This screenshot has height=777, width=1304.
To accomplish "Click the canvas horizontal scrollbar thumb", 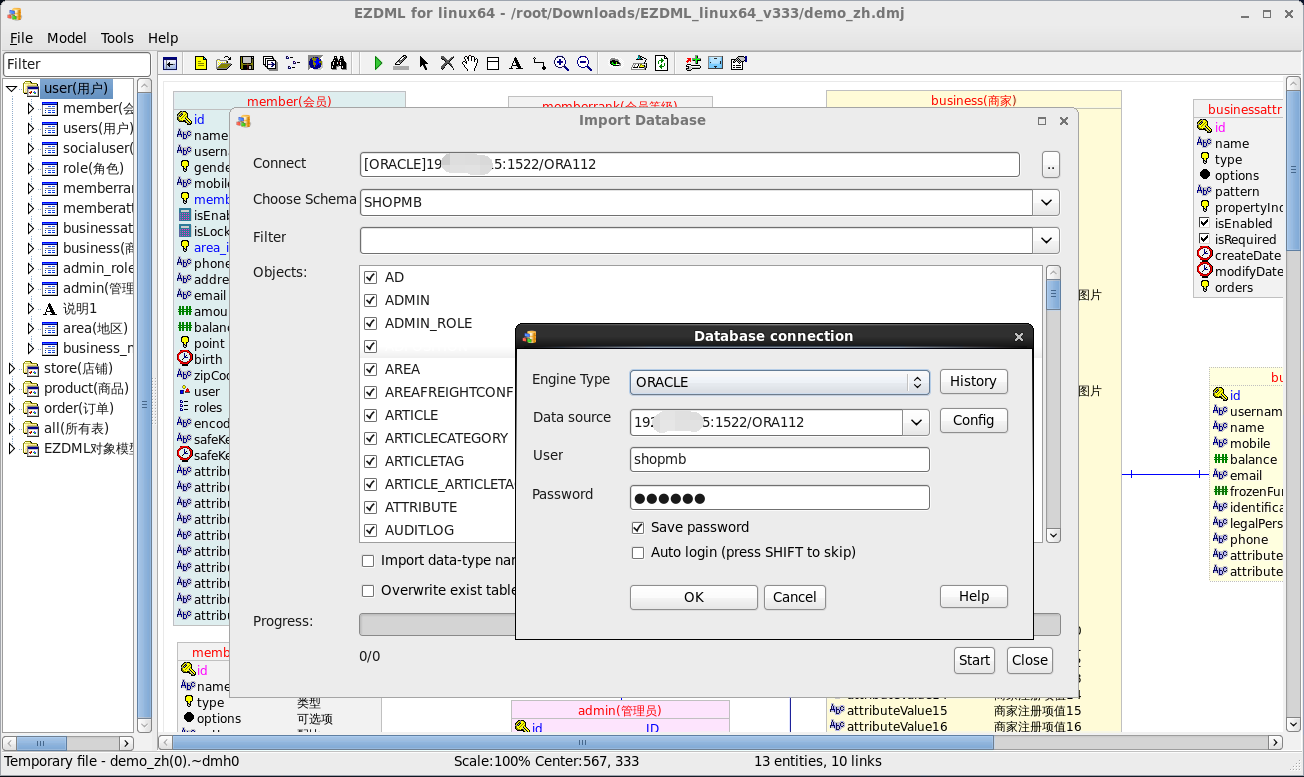I will click(x=583, y=743).
